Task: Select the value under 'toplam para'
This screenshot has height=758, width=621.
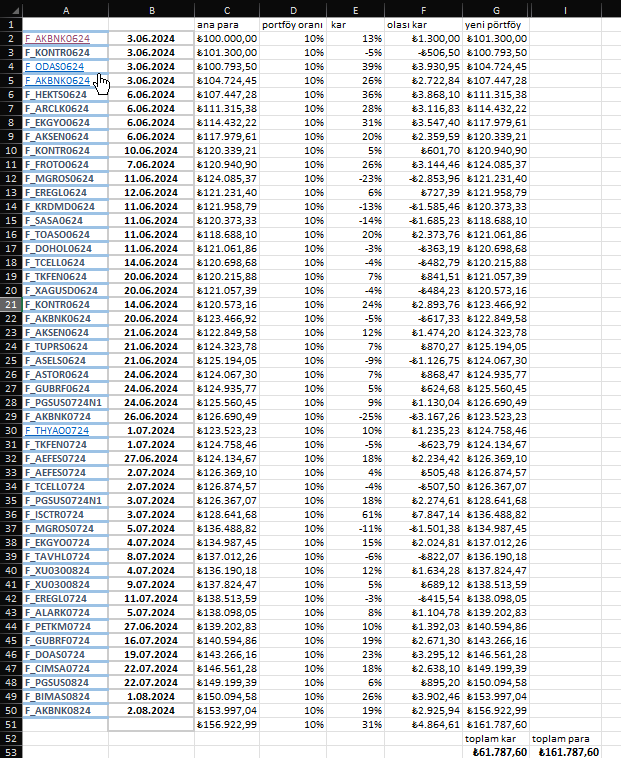Action: coord(565,752)
